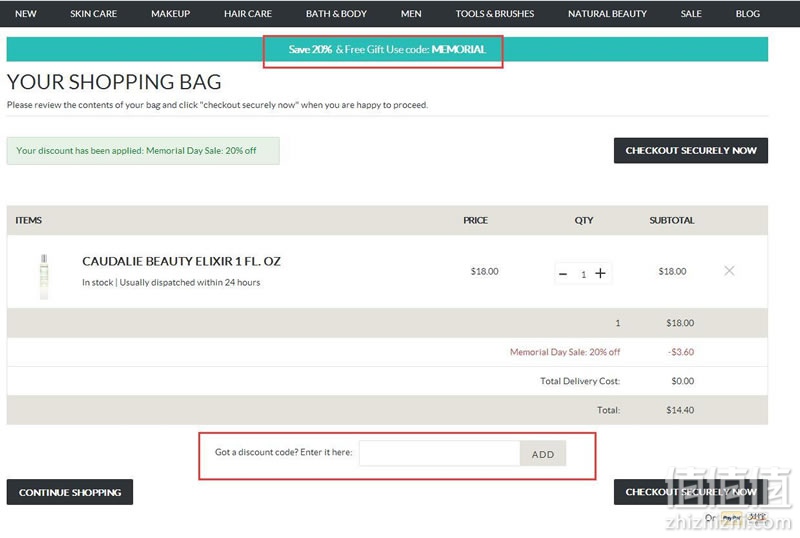Click the Memorial Day Sale 20% off line
Screen dimensions: 800x538
[565, 352]
